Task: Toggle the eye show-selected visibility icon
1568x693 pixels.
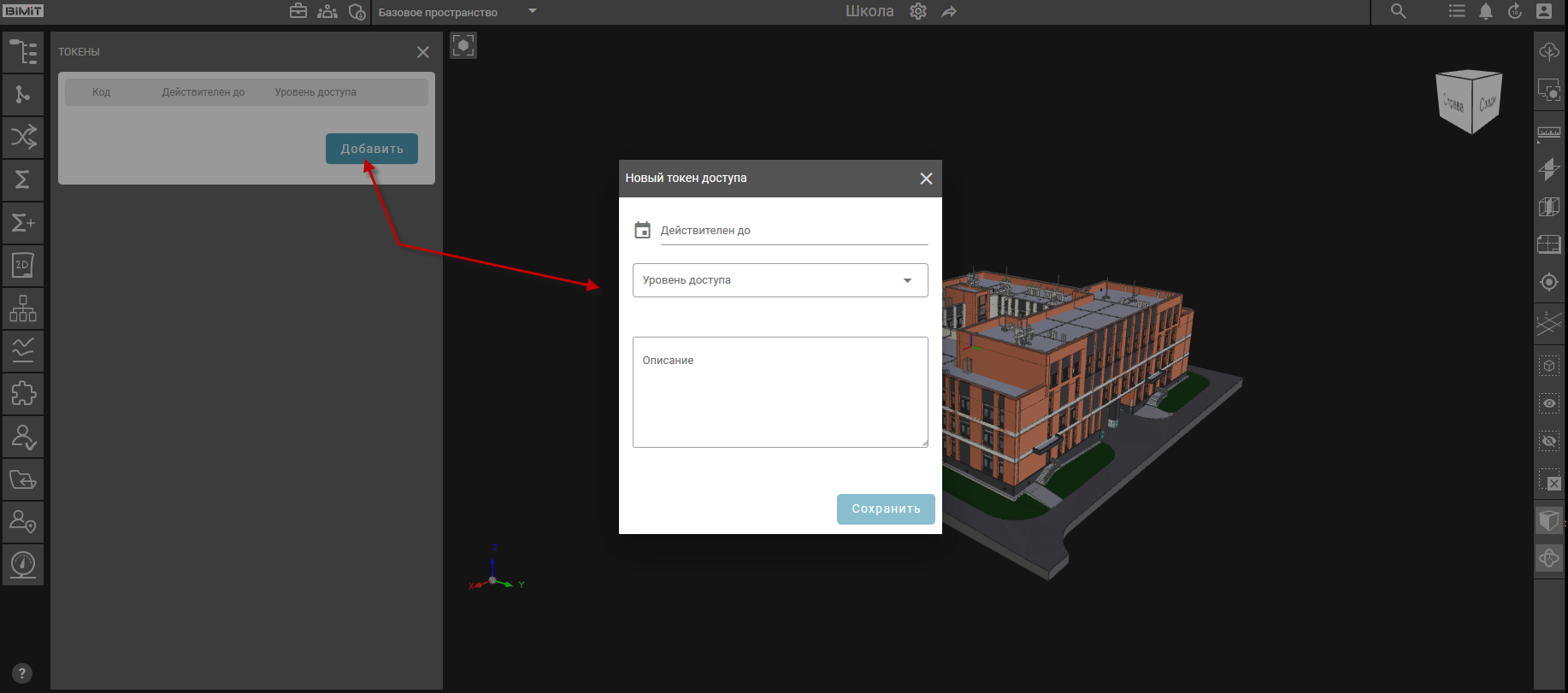Action: click(1548, 403)
